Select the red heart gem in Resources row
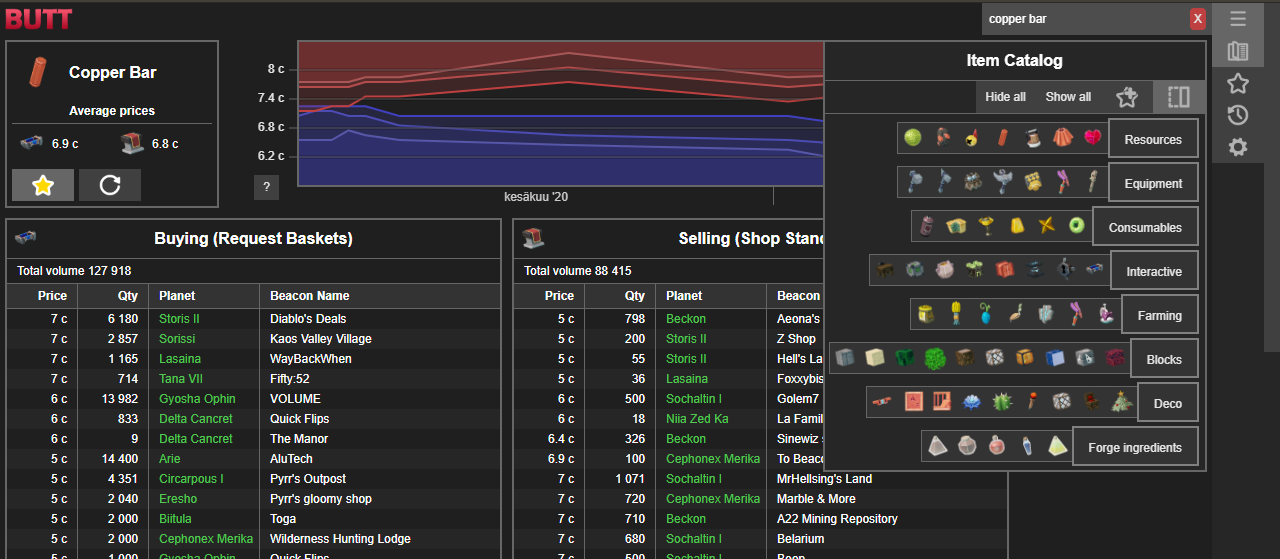 tap(1093, 137)
